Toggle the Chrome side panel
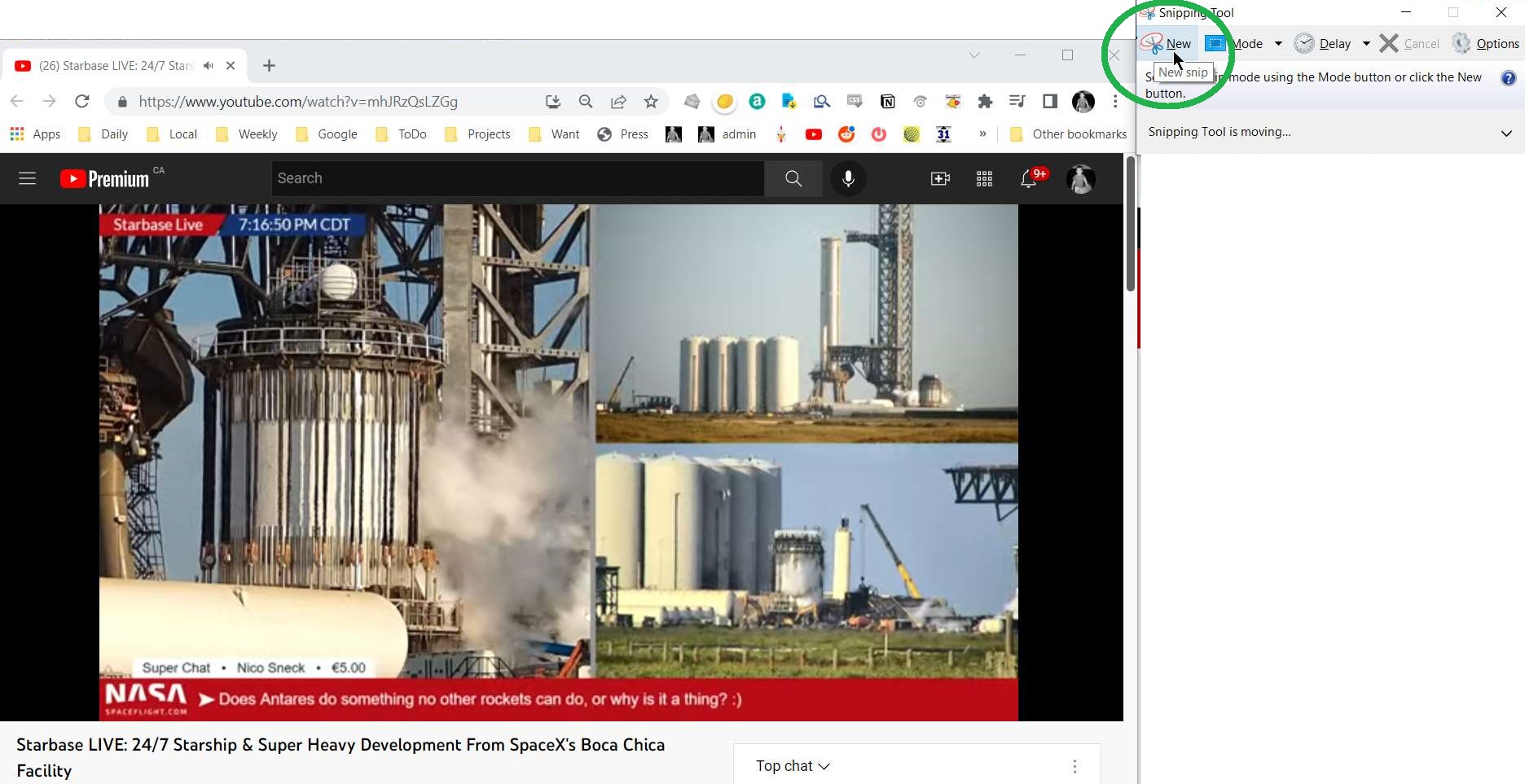Screen dimensions: 1525x784 pos(1050,102)
